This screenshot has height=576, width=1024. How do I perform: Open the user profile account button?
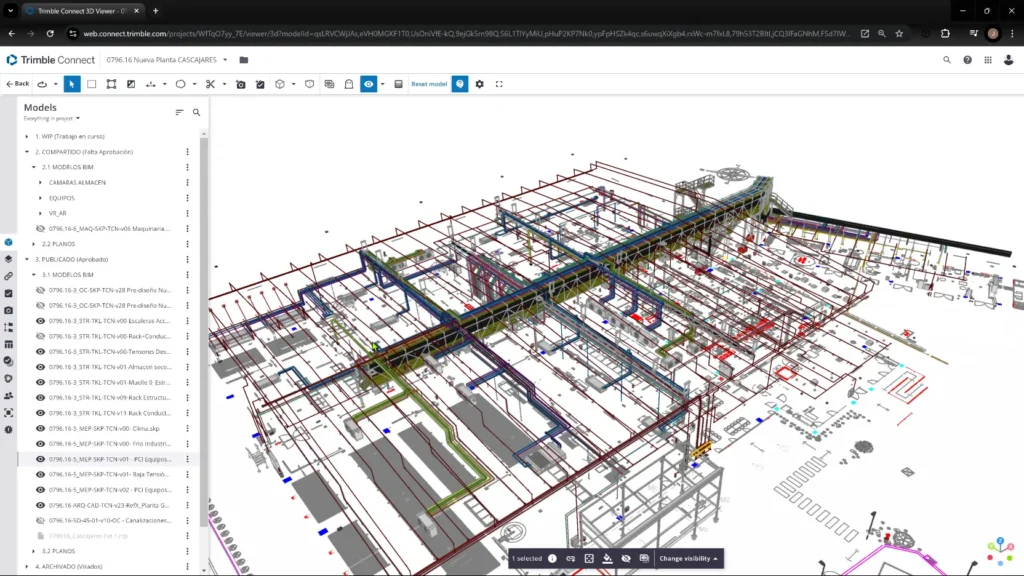1008,60
